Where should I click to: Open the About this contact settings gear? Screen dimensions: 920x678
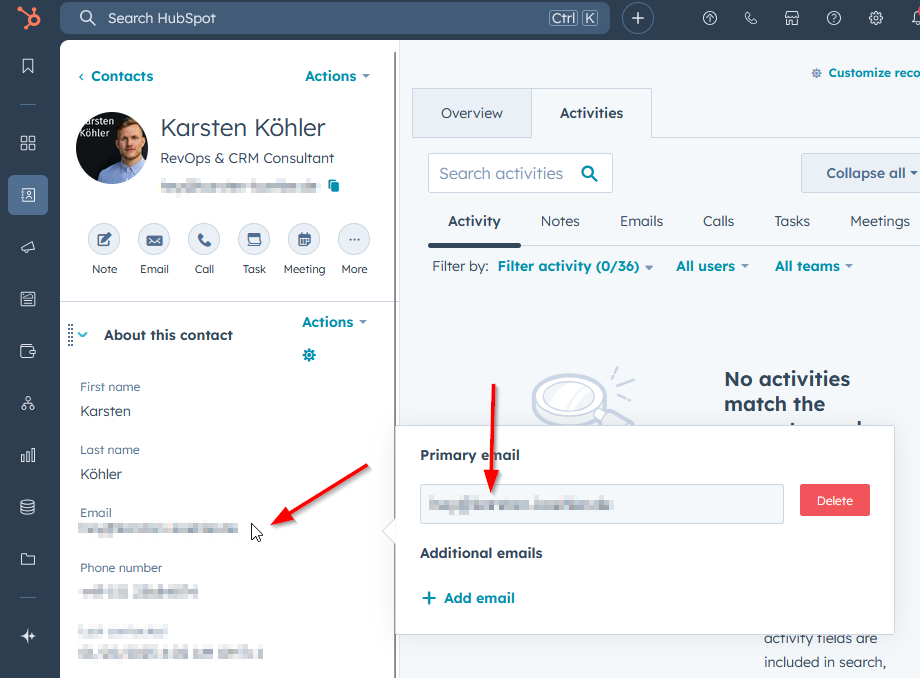[x=309, y=355]
